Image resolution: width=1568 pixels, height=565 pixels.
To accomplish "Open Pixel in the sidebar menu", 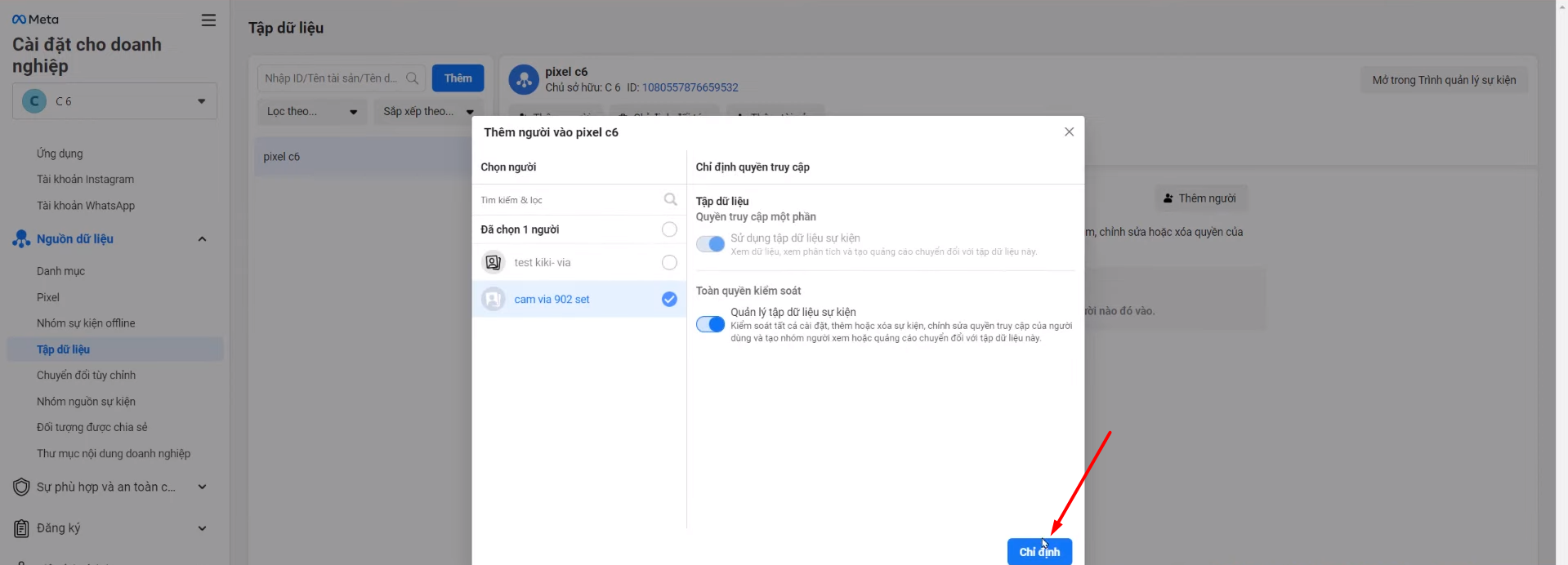I will point(48,297).
